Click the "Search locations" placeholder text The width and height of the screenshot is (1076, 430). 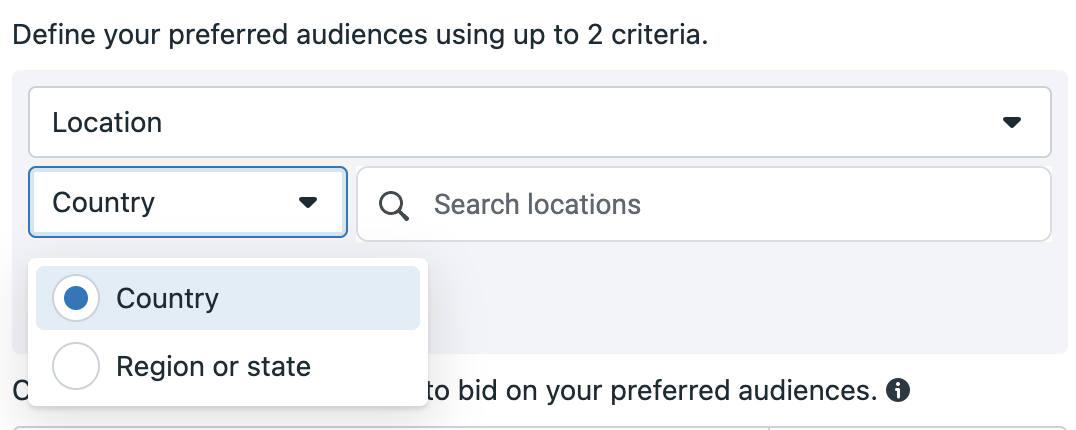537,204
